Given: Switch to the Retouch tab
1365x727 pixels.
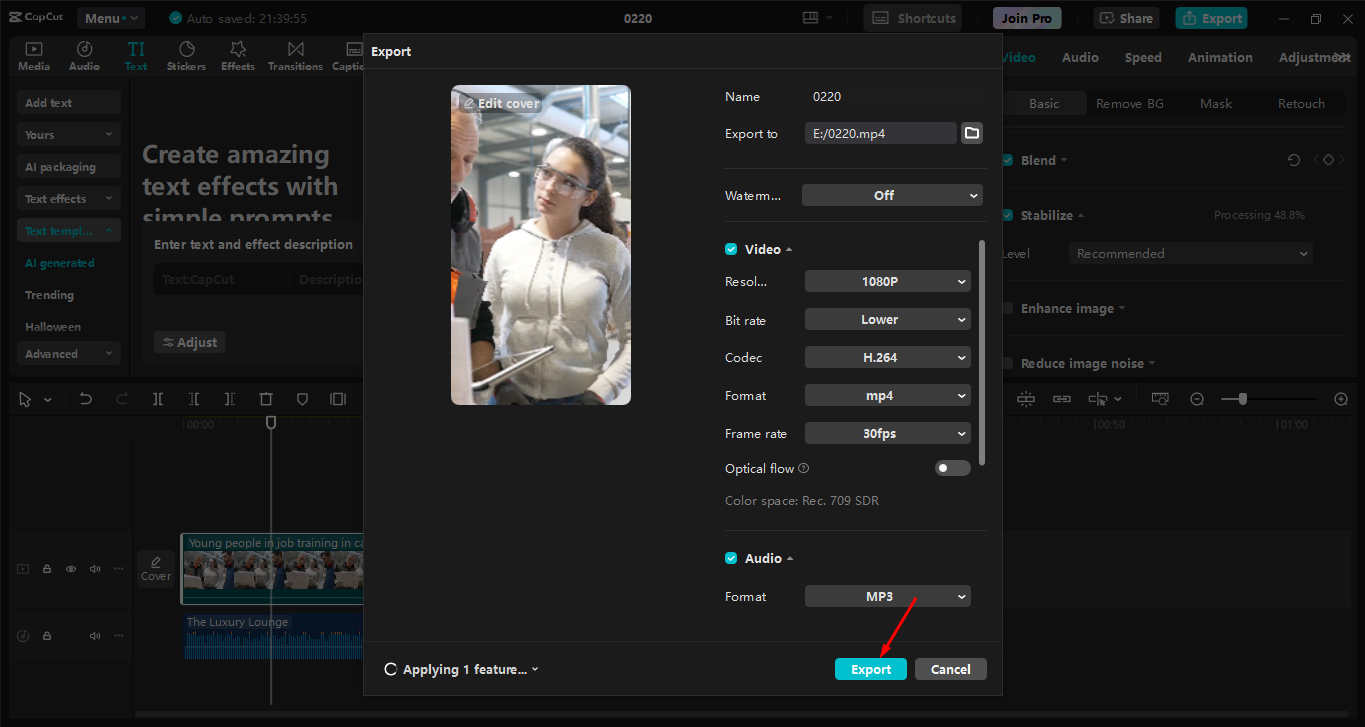Looking at the screenshot, I should (1301, 103).
